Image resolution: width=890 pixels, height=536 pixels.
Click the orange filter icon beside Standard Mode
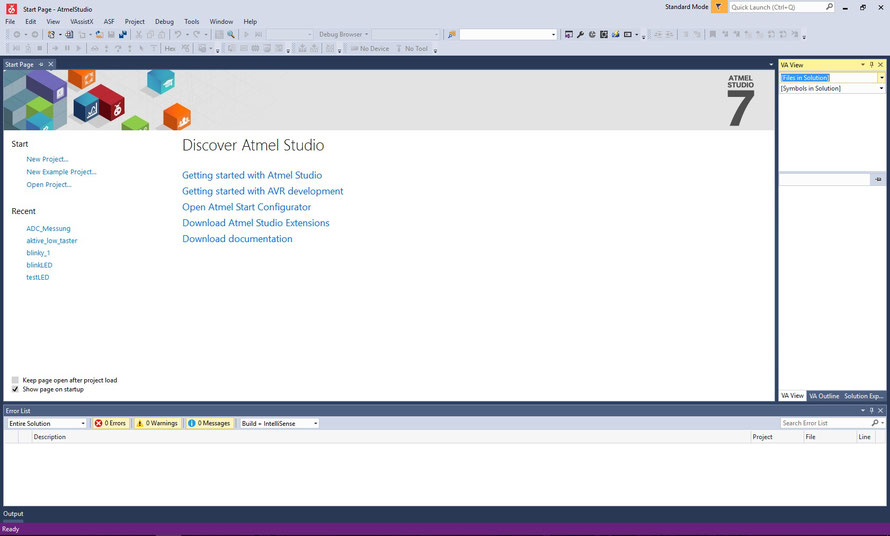click(719, 7)
